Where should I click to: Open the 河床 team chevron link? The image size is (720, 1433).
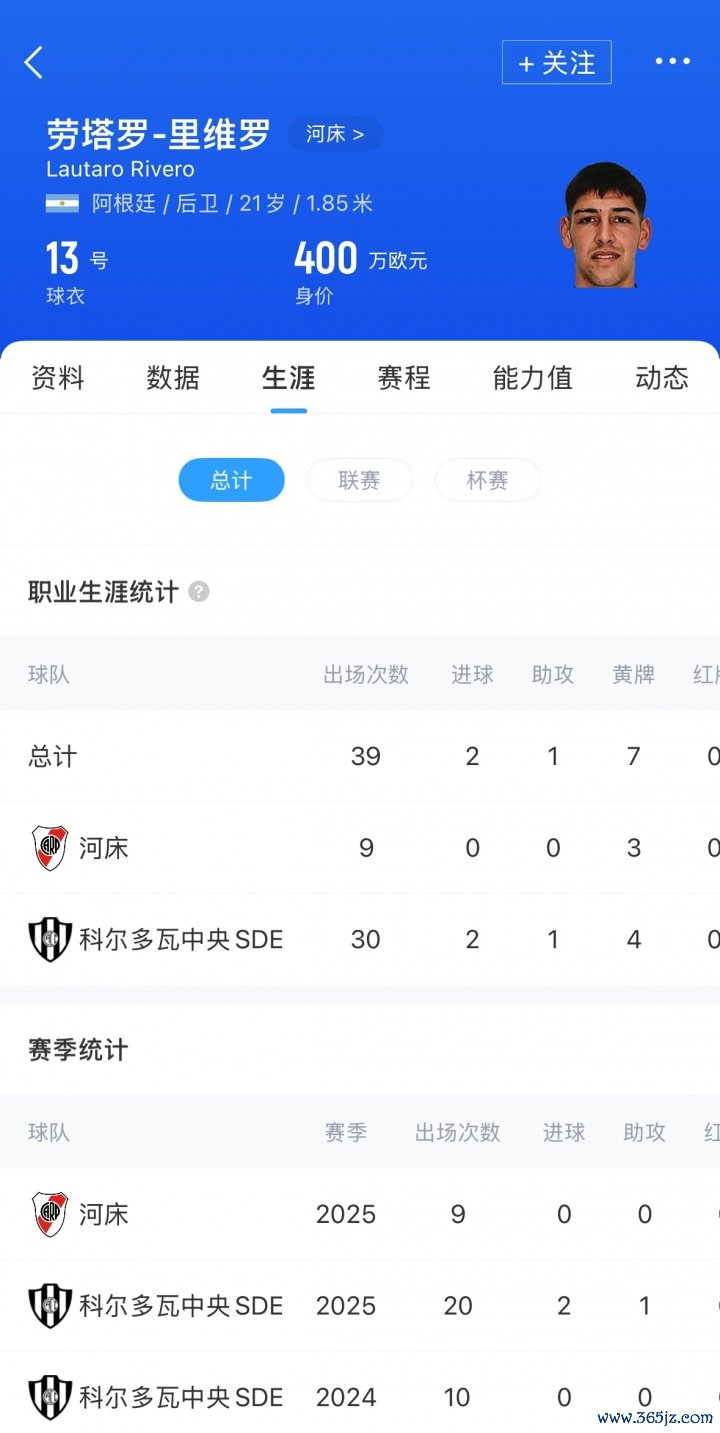(335, 134)
